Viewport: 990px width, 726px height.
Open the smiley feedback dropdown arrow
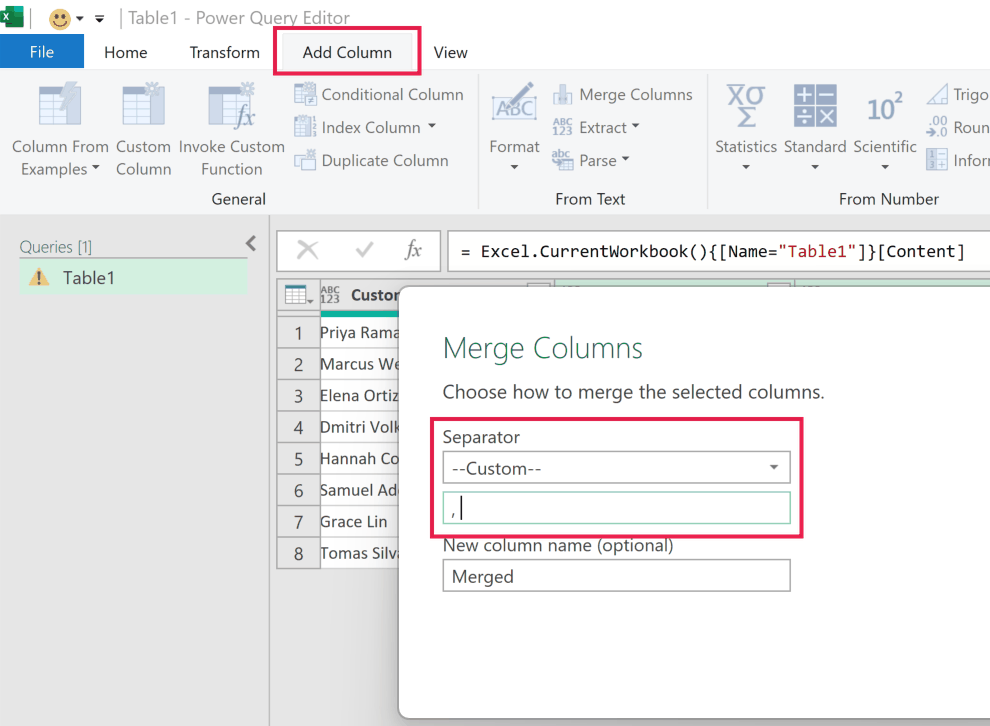coord(80,18)
